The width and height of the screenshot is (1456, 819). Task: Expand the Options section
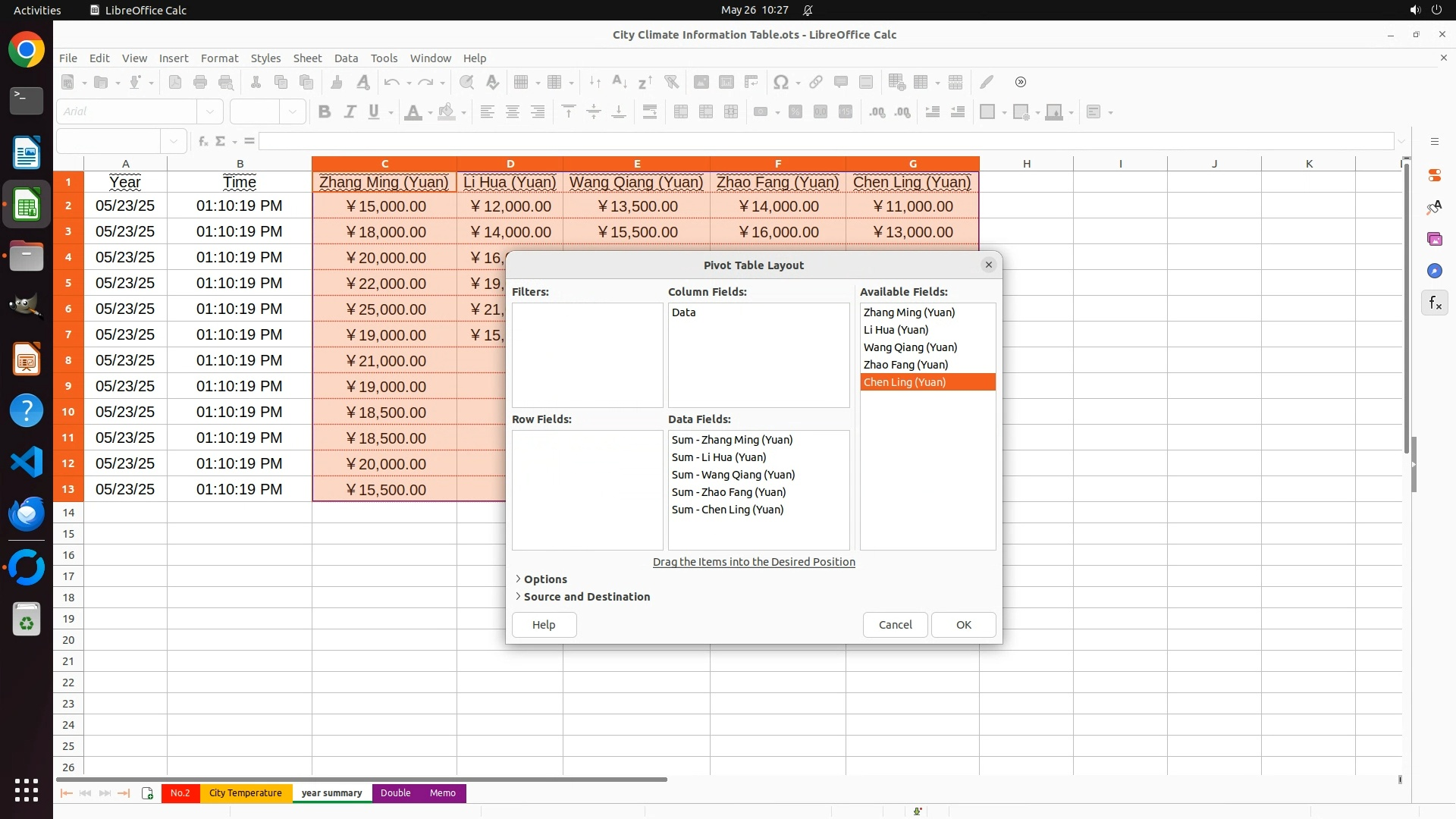point(544,579)
